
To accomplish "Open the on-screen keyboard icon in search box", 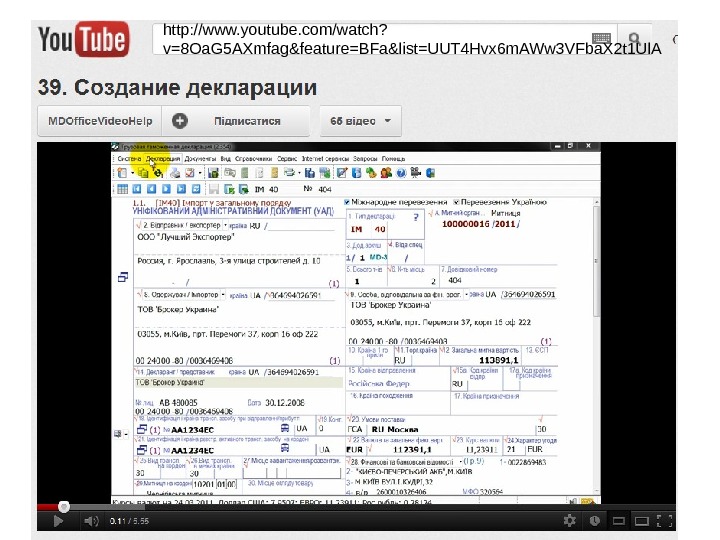I will (601, 38).
